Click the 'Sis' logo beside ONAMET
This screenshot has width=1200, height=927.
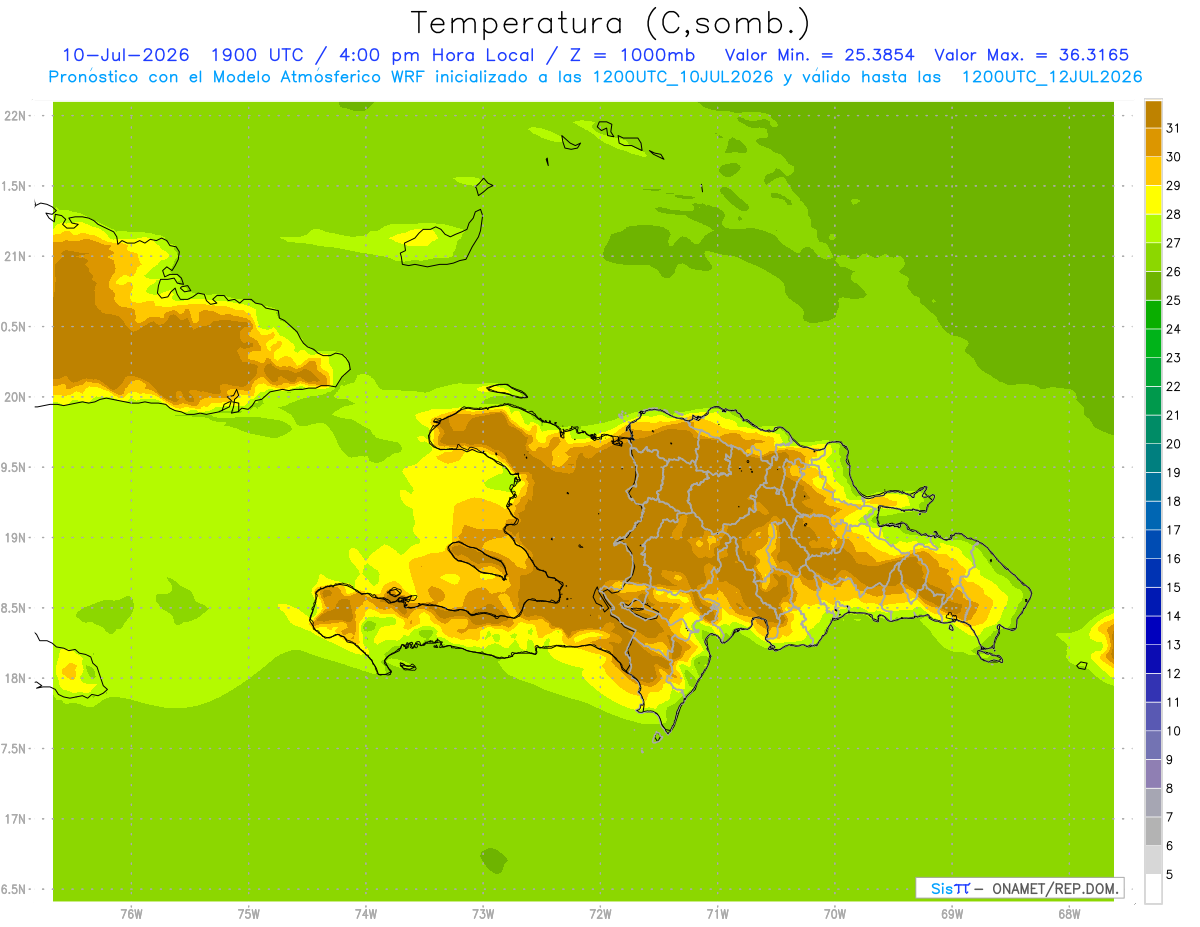point(942,888)
